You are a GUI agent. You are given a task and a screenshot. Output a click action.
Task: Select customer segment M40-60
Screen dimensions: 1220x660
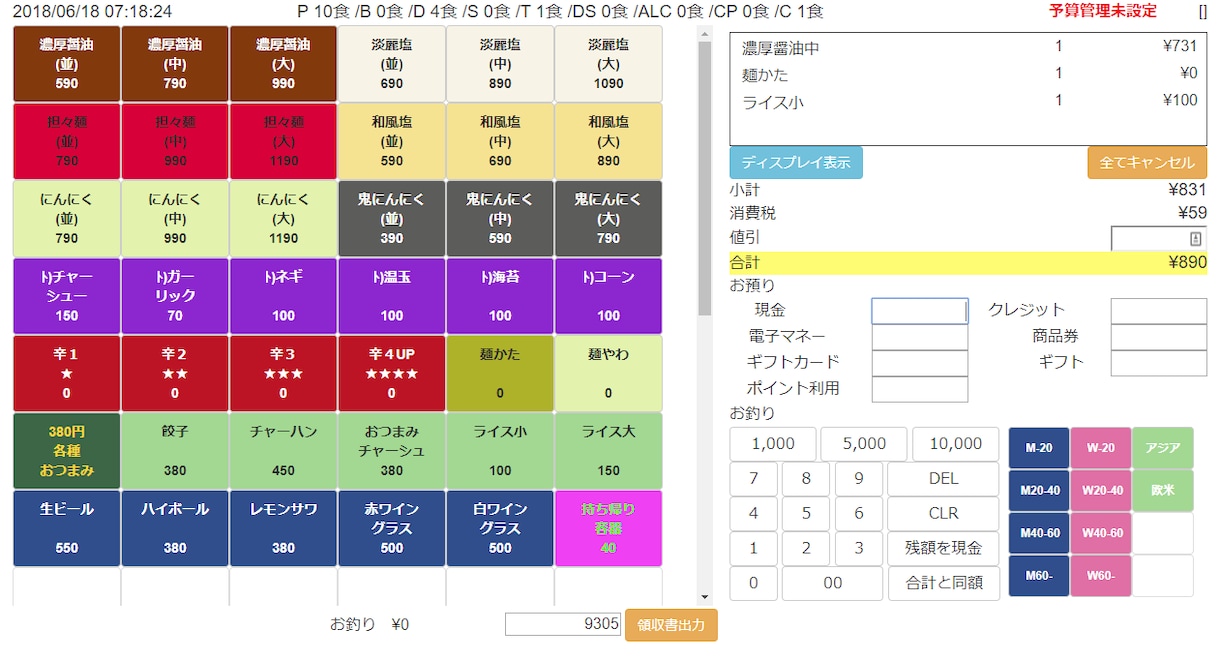[x=1039, y=533]
